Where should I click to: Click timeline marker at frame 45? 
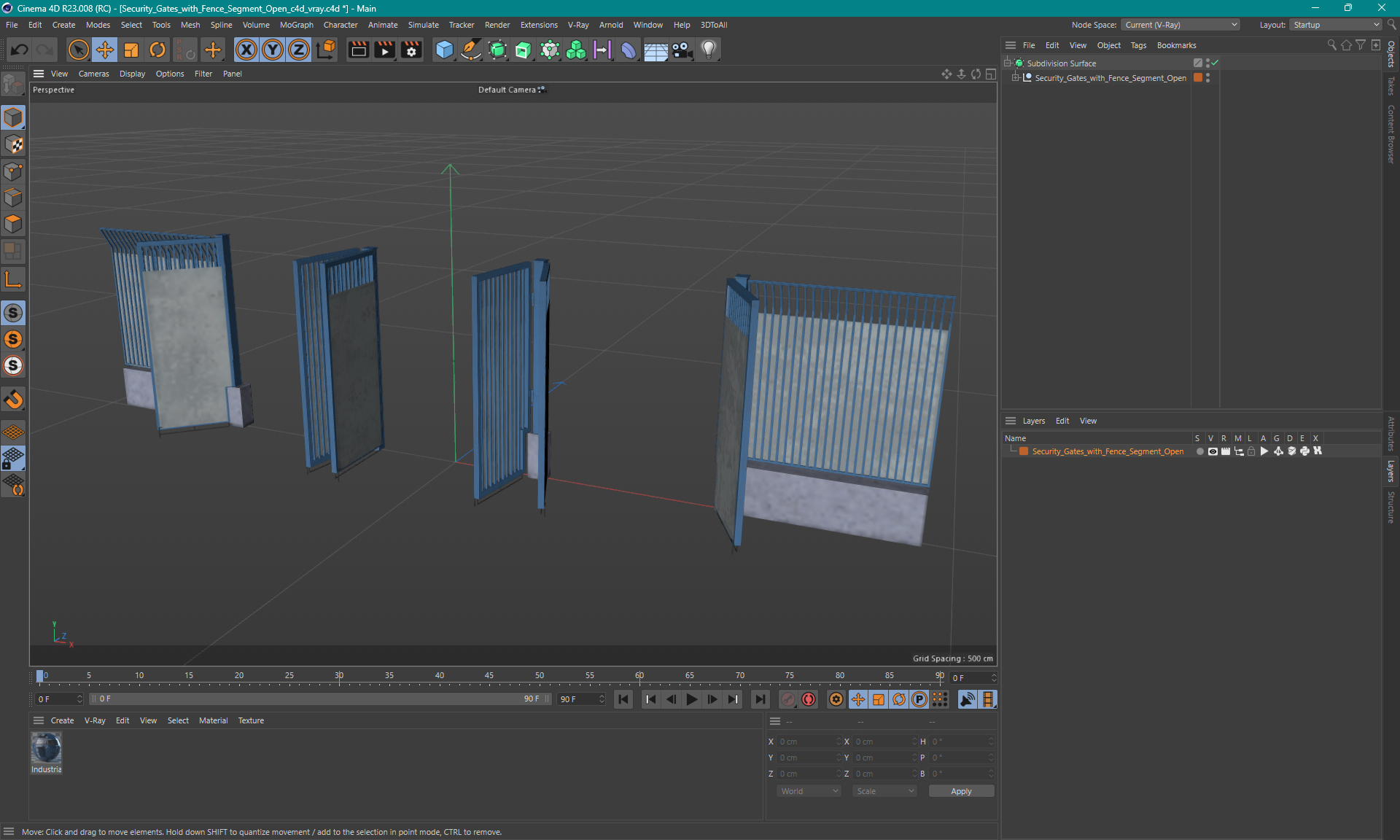pyautogui.click(x=489, y=676)
